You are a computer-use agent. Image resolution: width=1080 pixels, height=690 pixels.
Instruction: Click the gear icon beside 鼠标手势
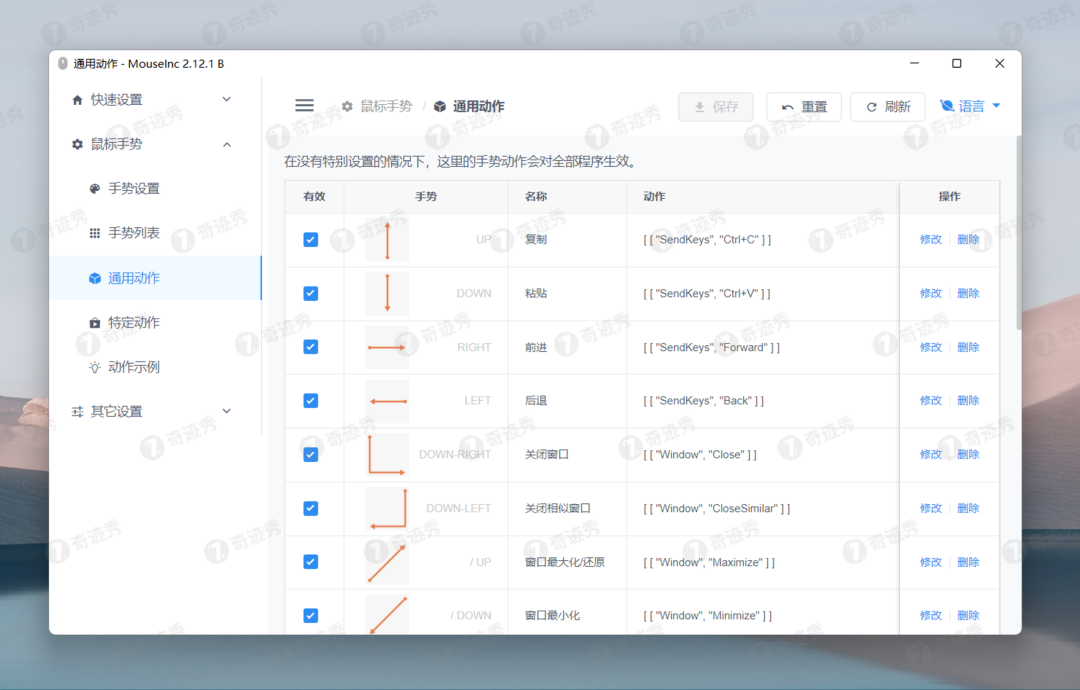[76, 143]
